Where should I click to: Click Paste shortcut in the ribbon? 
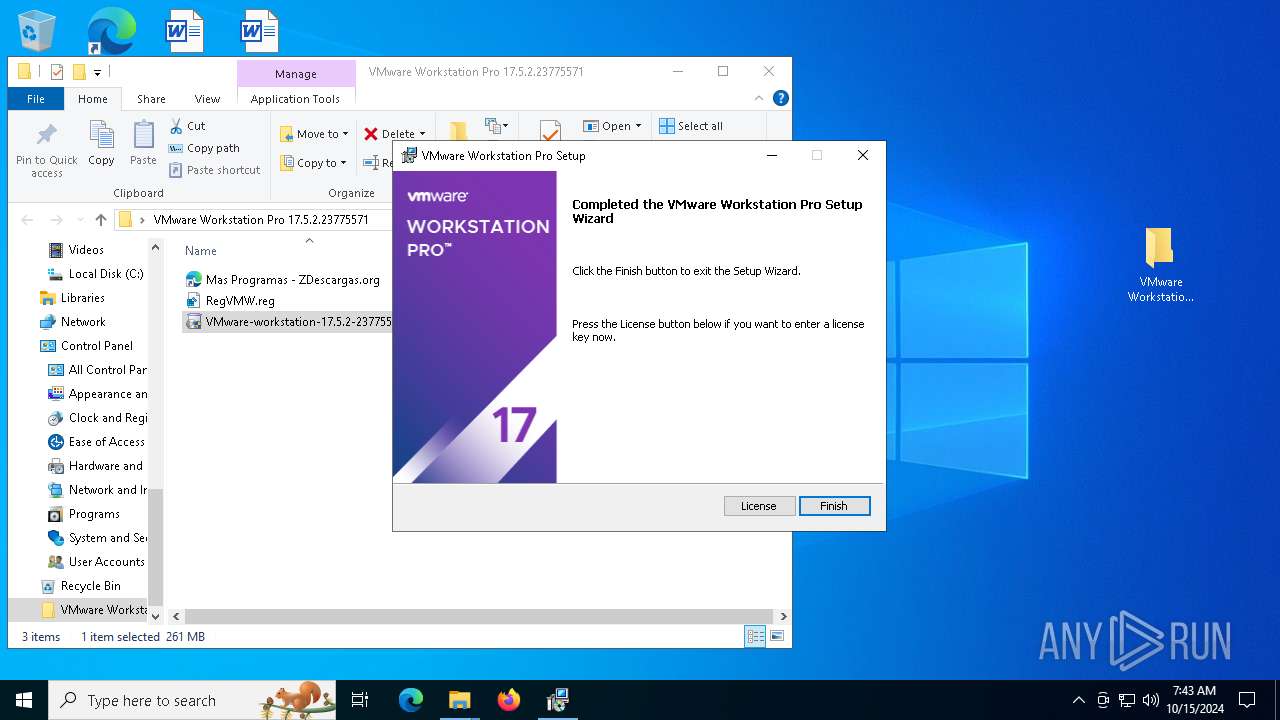tap(214, 170)
